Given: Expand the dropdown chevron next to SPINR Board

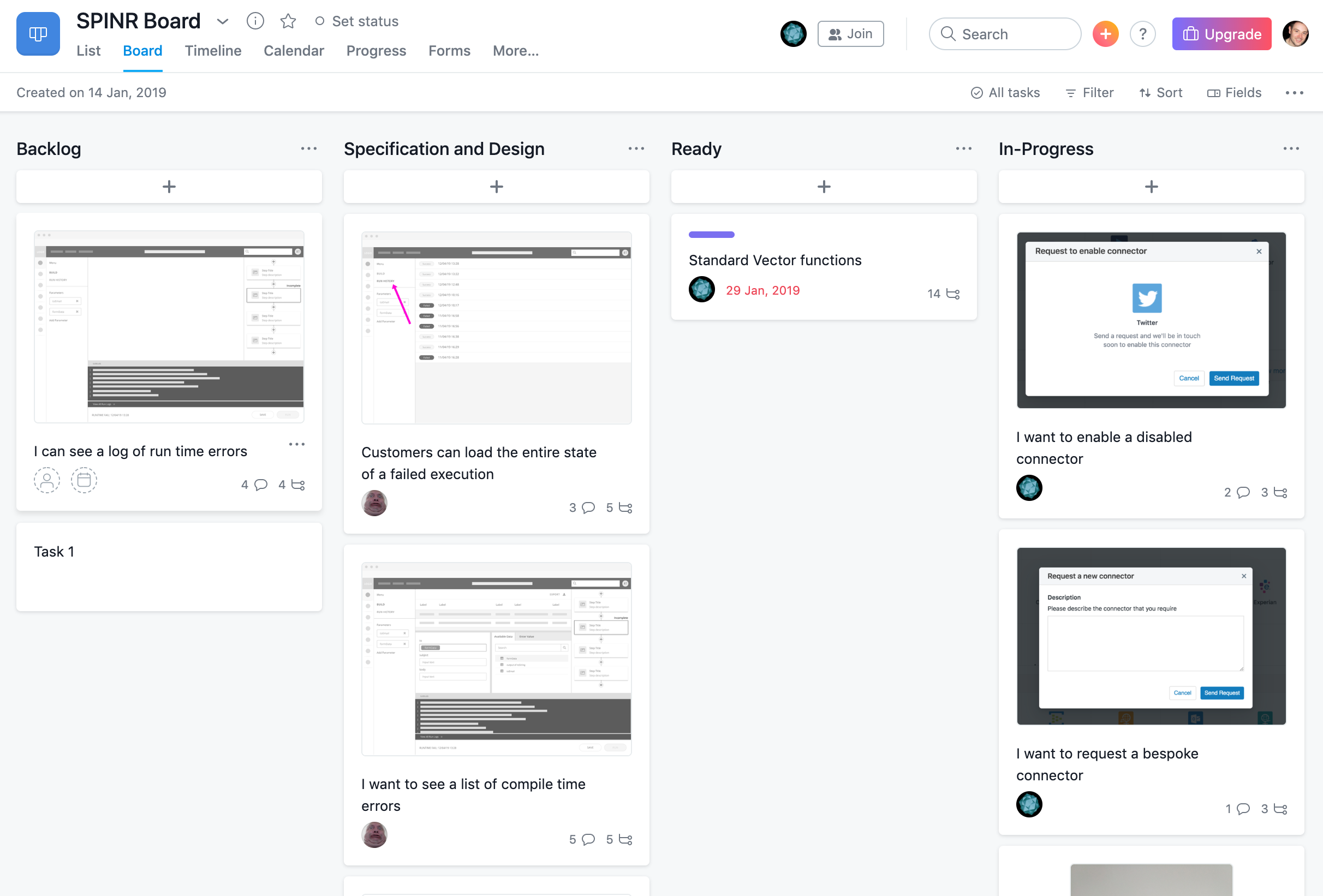Looking at the screenshot, I should pos(222,22).
